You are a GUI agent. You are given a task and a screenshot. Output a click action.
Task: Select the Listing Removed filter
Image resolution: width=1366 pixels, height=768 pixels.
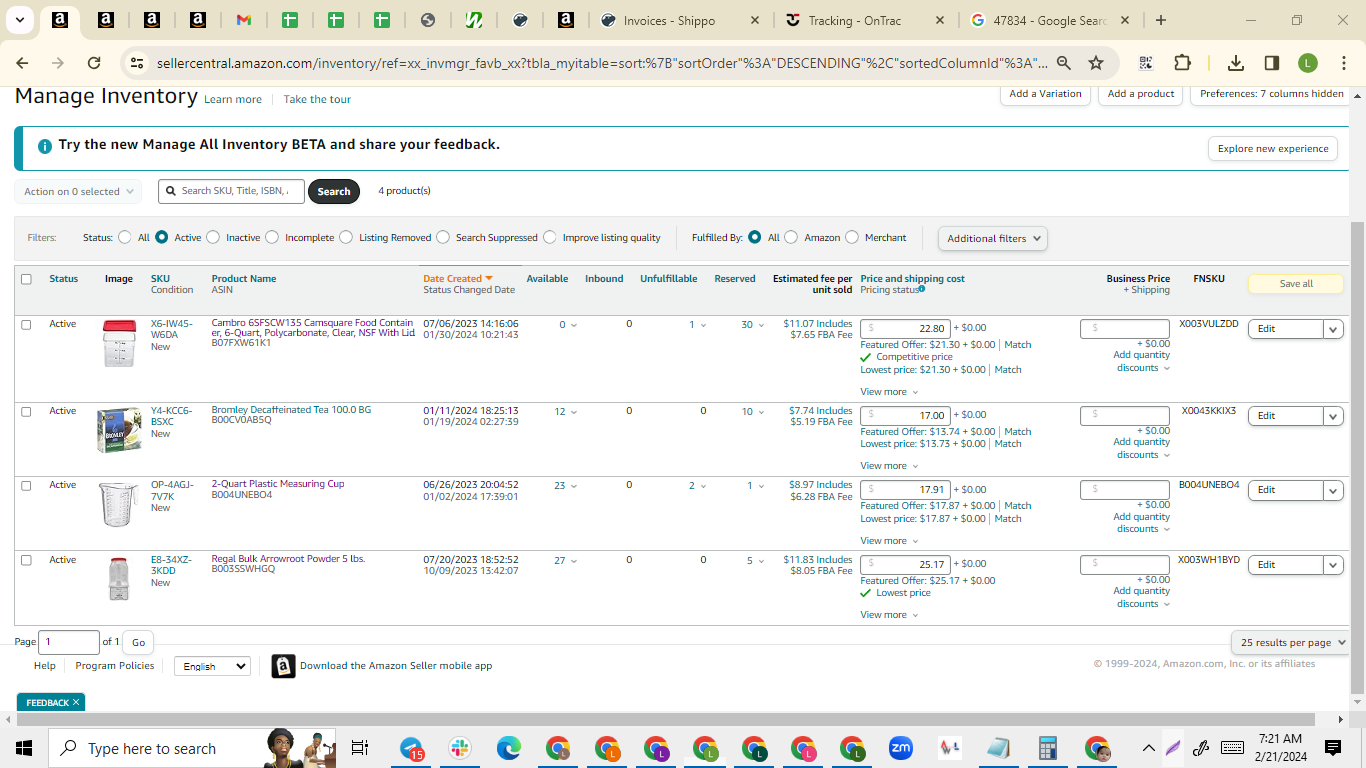pos(346,238)
